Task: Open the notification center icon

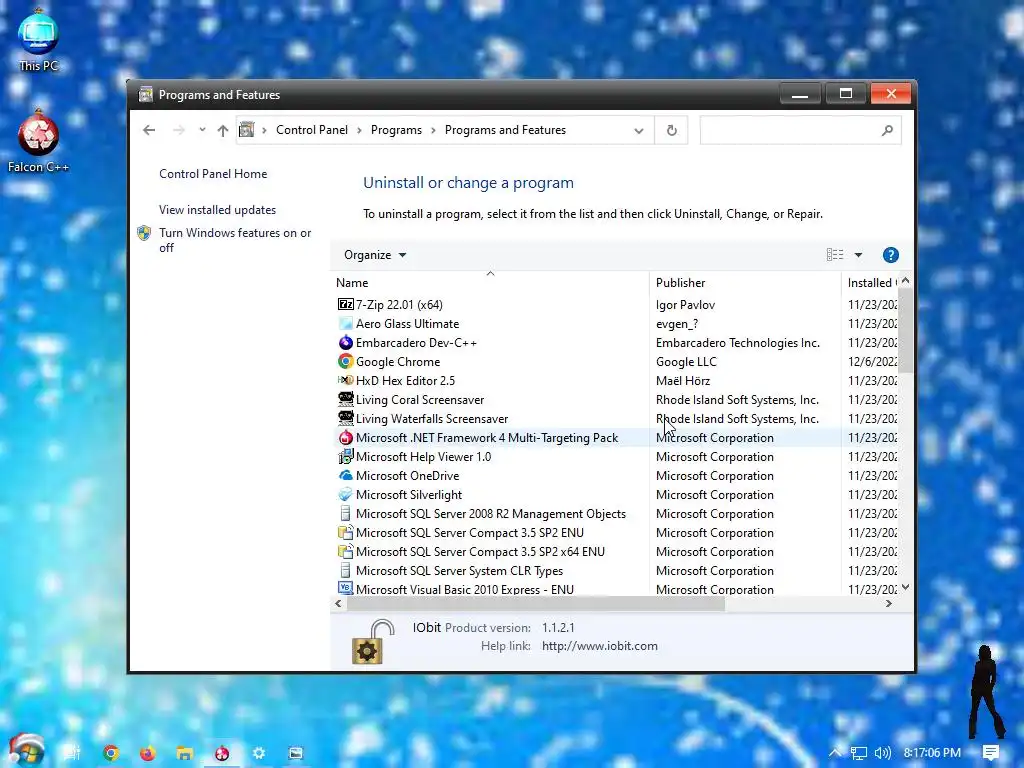Action: tap(991, 753)
